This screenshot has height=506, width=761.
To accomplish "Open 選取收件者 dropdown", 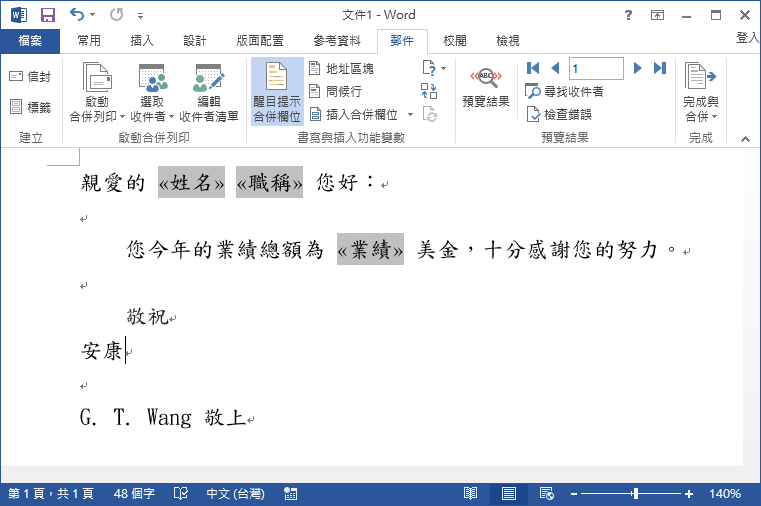I will tap(152, 92).
